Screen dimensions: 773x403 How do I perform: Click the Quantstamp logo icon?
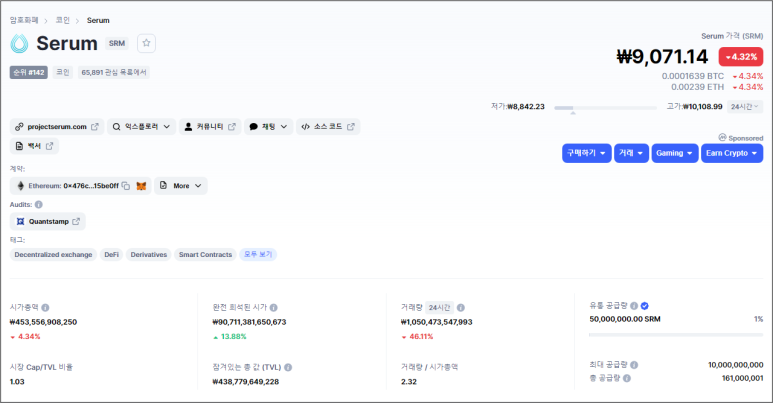[20, 221]
